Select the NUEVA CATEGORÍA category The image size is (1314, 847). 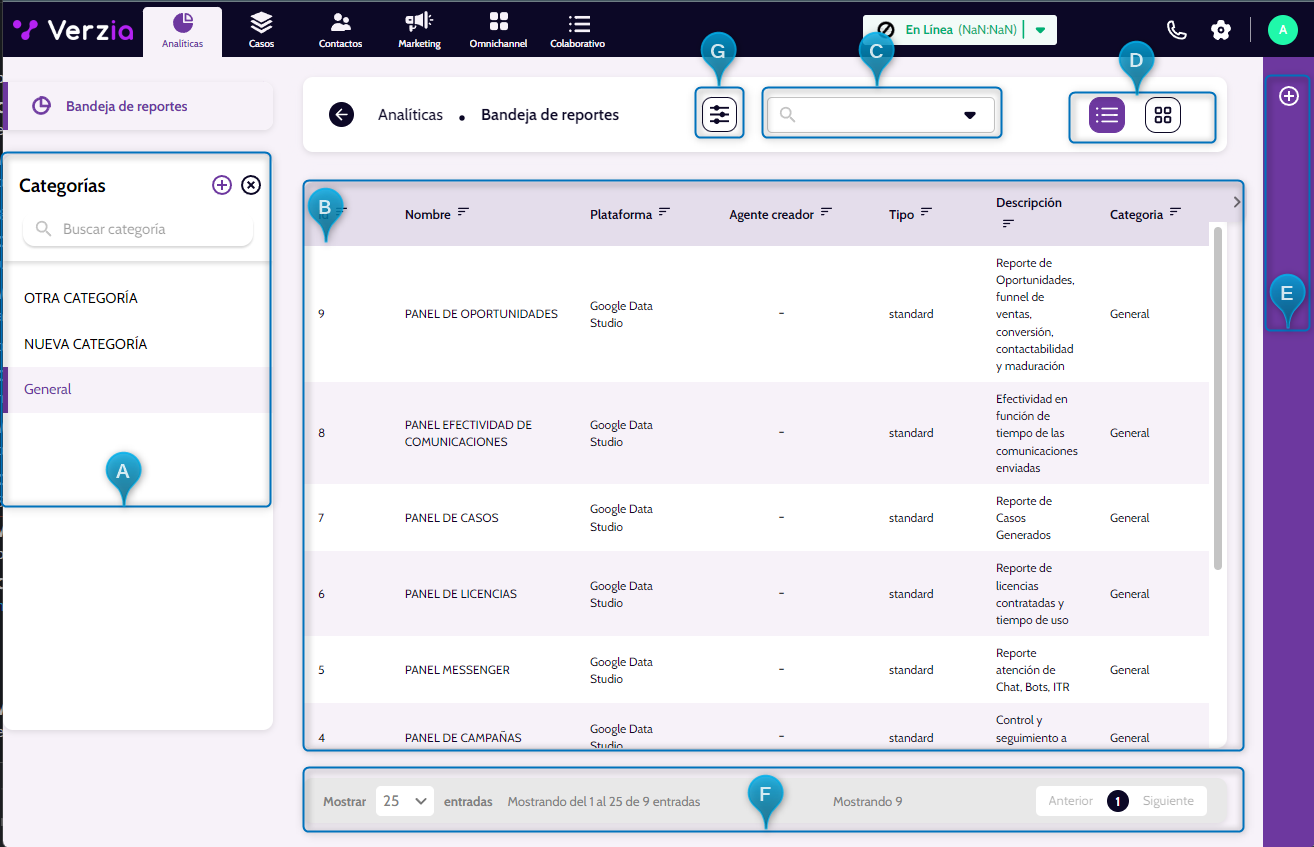(86, 344)
